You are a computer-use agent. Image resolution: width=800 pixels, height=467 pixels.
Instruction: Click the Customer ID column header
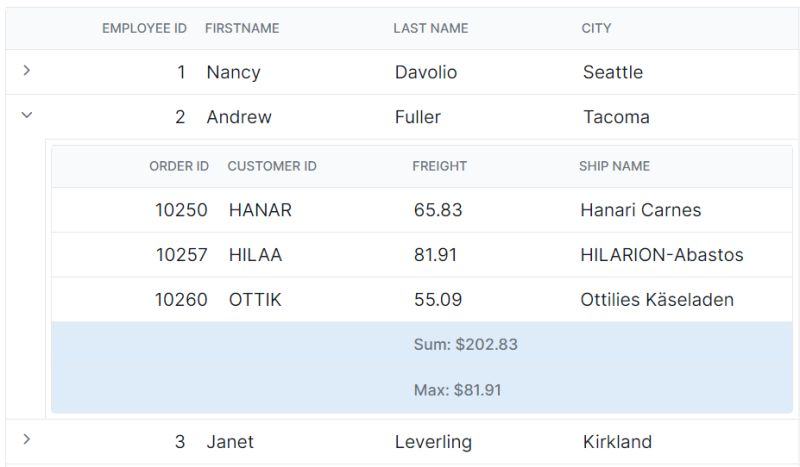(x=272, y=166)
